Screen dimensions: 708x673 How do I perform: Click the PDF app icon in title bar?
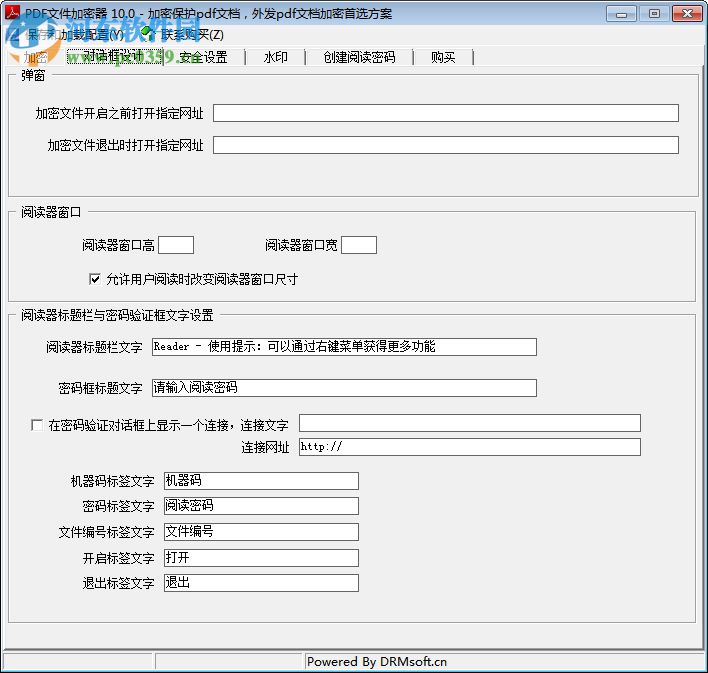pos(12,12)
